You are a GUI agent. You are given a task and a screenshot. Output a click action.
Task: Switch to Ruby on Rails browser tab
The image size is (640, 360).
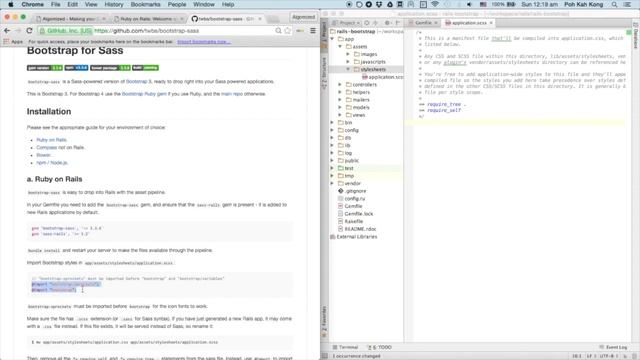point(149,19)
